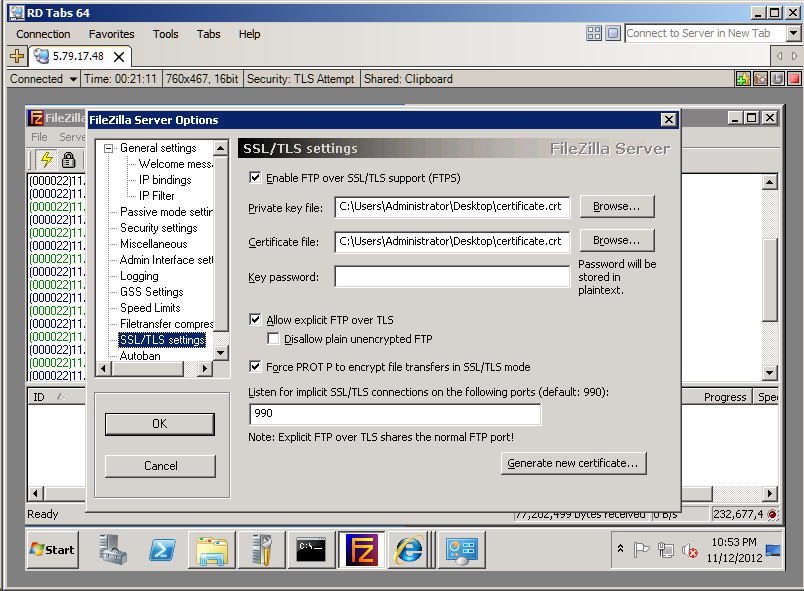Open the FileZilla Server icon in the taskbar
This screenshot has height=591, width=804.
click(361, 549)
